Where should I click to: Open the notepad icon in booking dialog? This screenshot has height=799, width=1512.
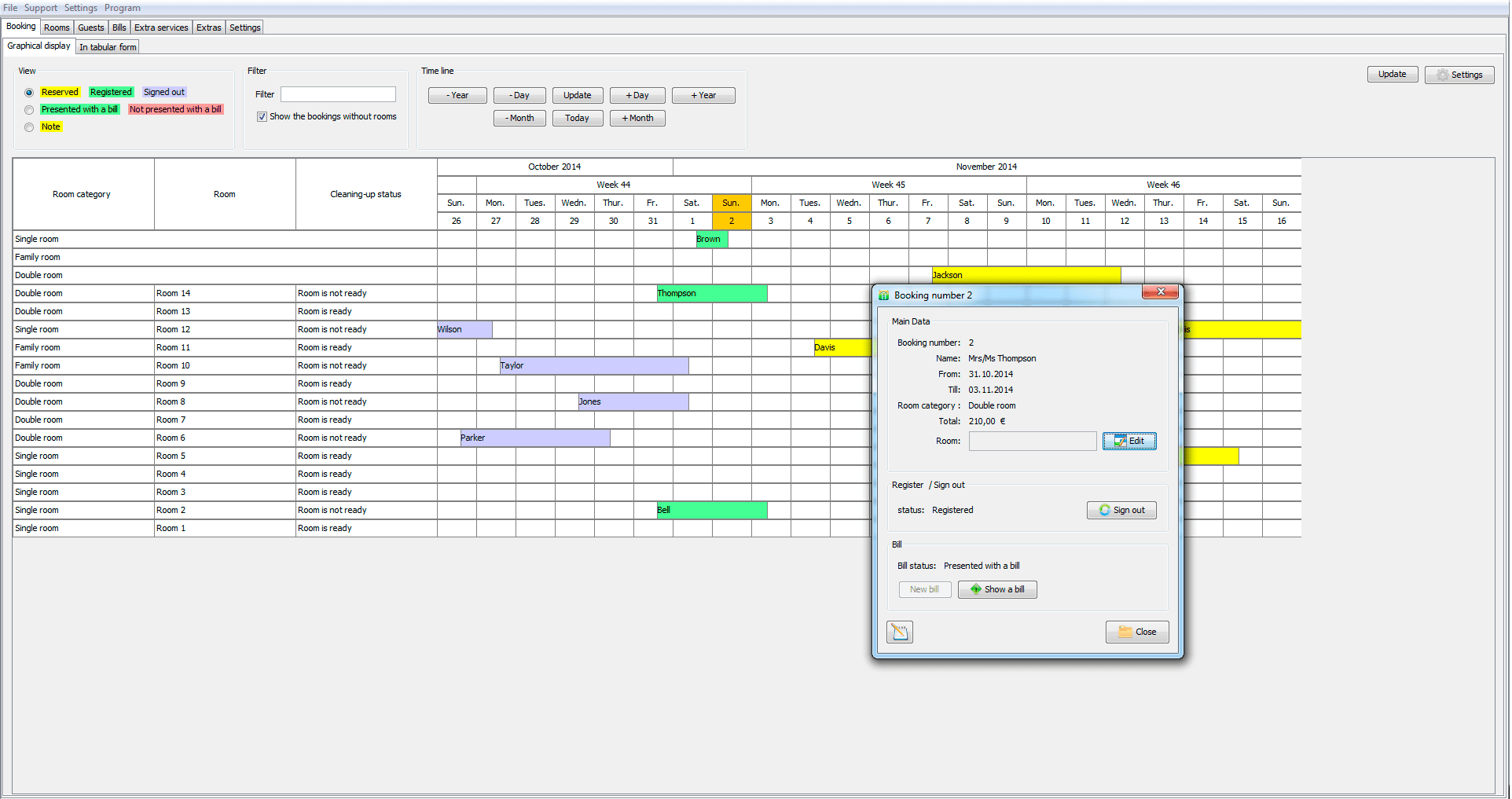pos(899,632)
